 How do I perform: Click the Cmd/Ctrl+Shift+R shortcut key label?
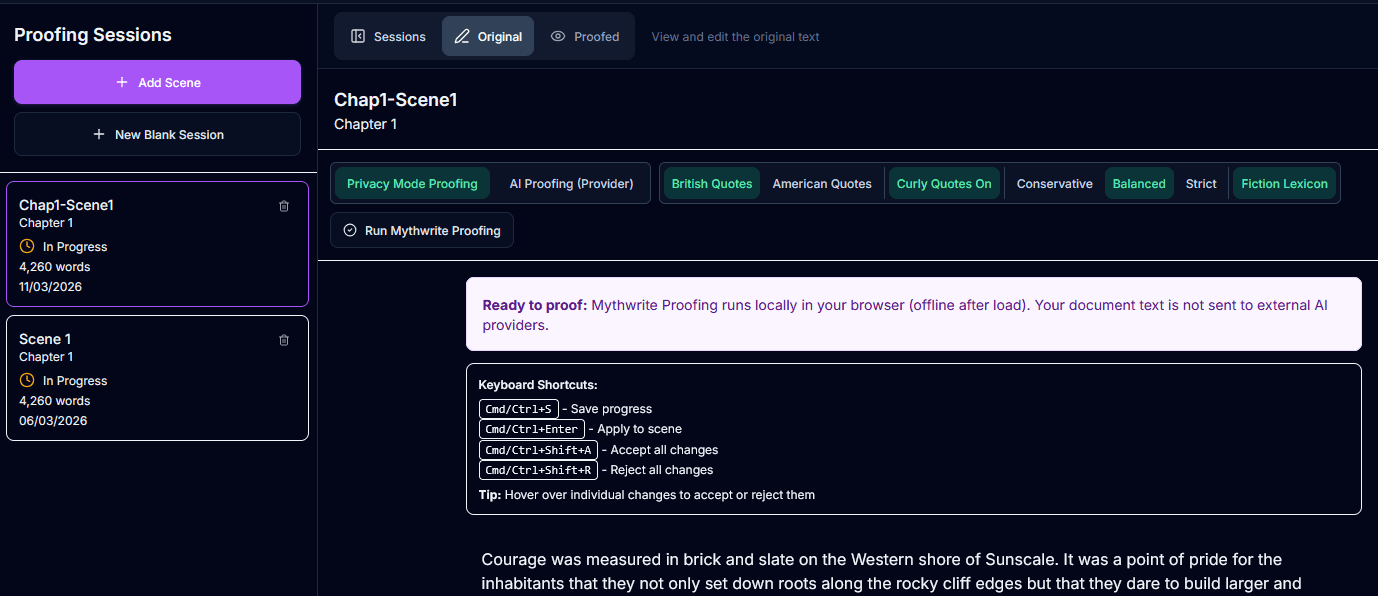tap(538, 470)
